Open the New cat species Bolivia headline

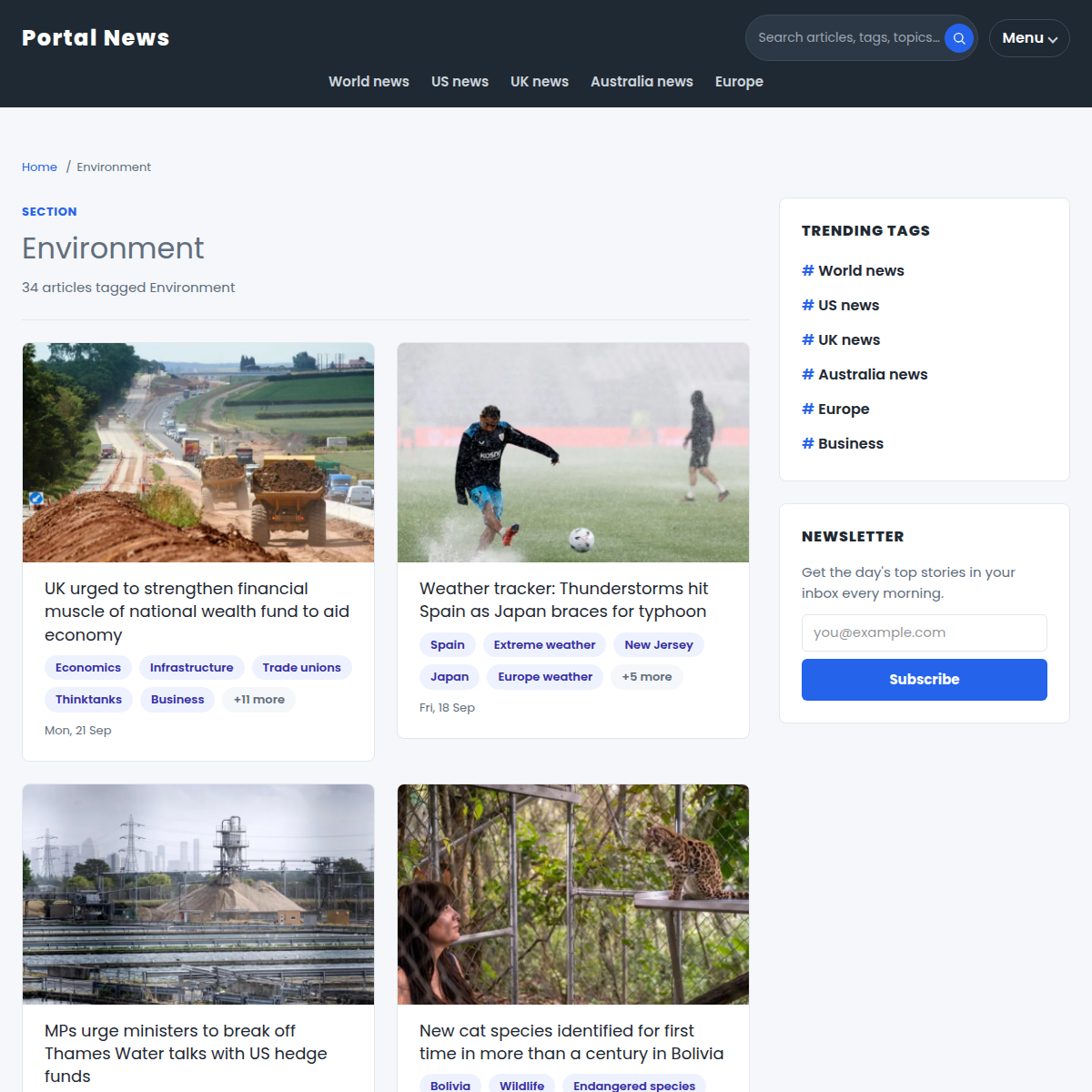(x=571, y=1042)
